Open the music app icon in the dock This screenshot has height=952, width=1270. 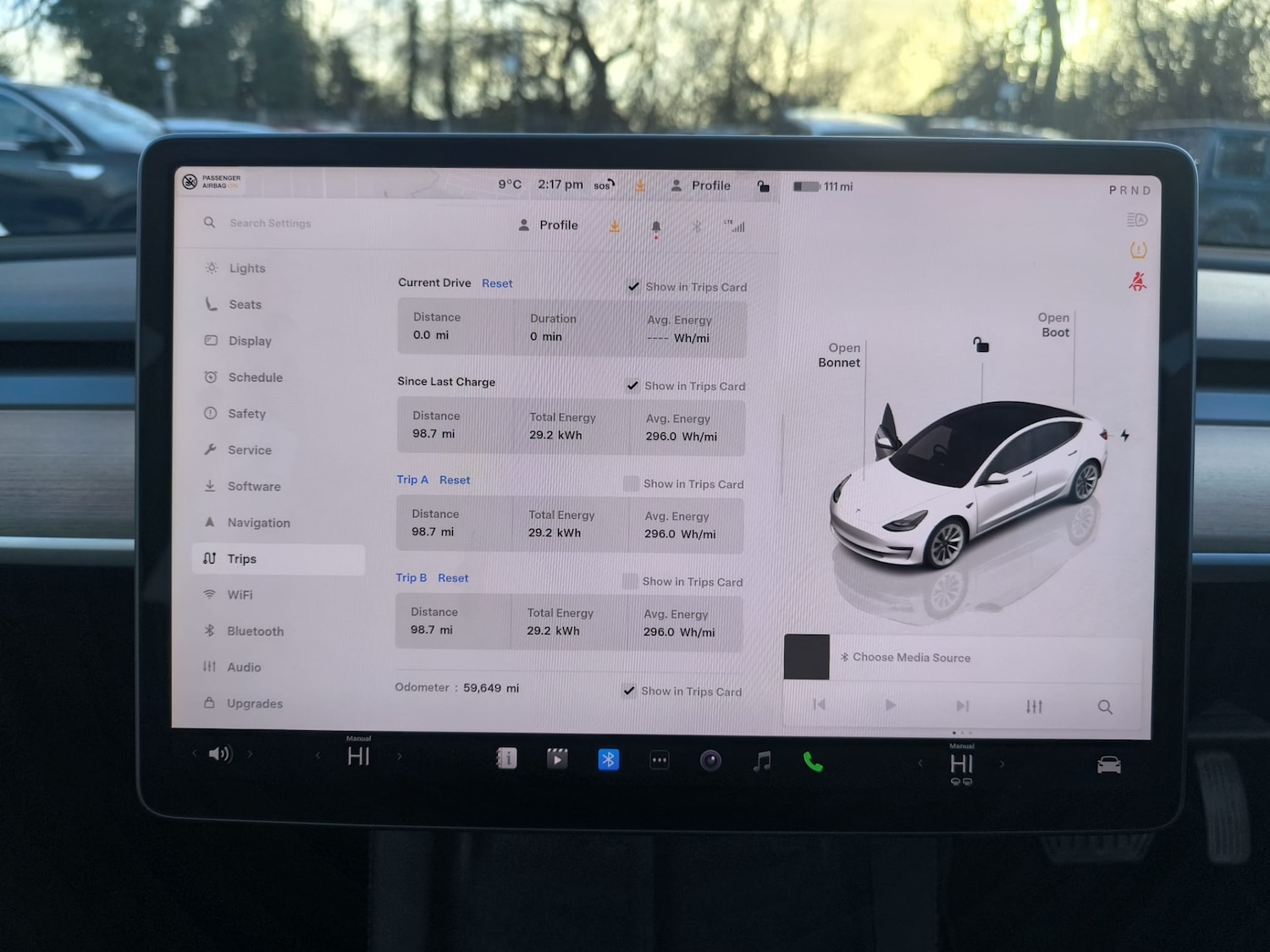(x=761, y=761)
